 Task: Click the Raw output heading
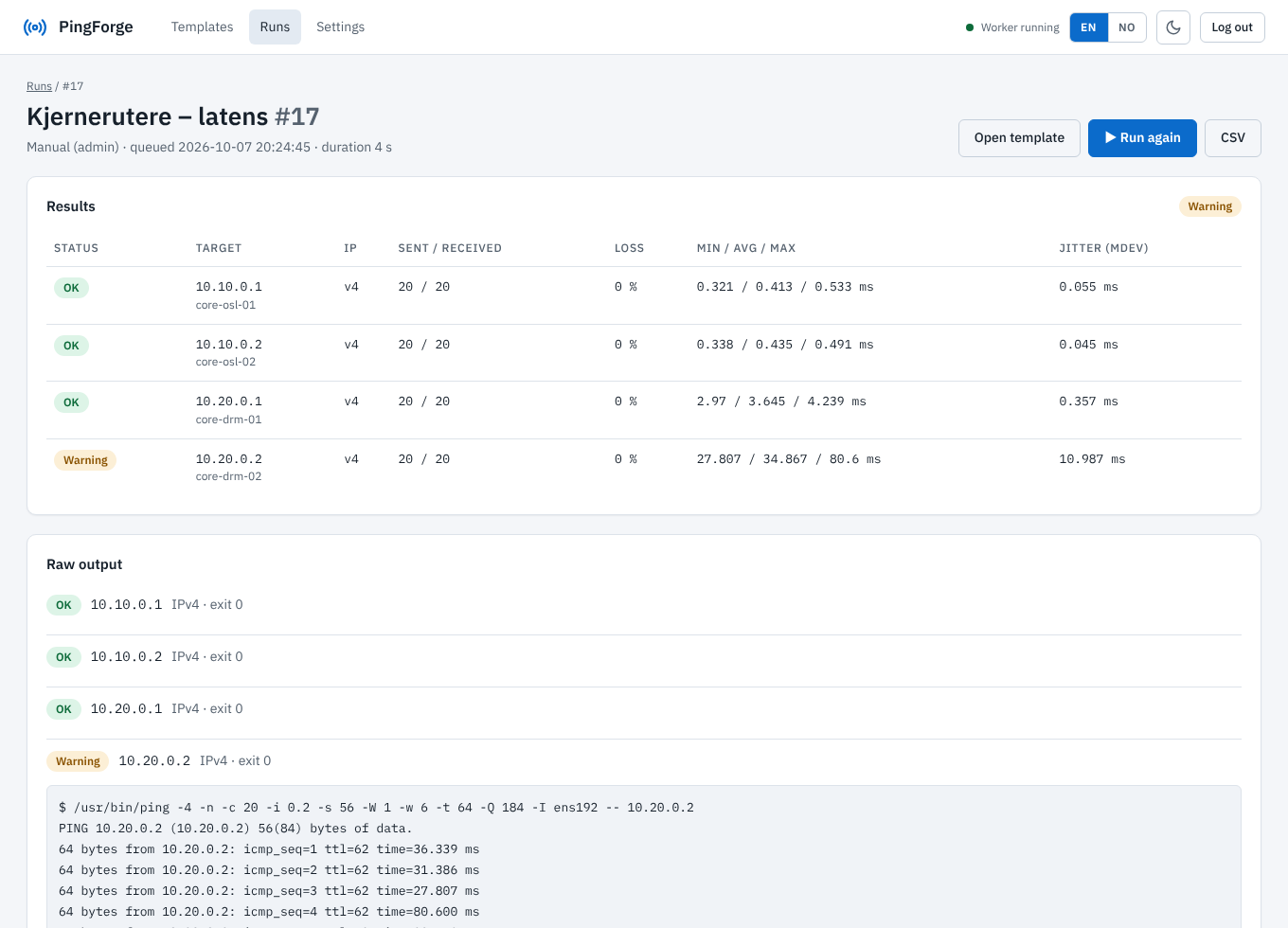point(84,564)
